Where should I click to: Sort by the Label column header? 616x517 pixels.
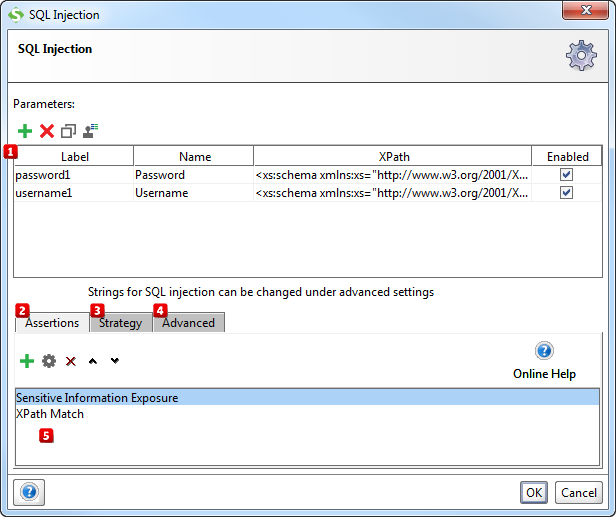pos(74,156)
